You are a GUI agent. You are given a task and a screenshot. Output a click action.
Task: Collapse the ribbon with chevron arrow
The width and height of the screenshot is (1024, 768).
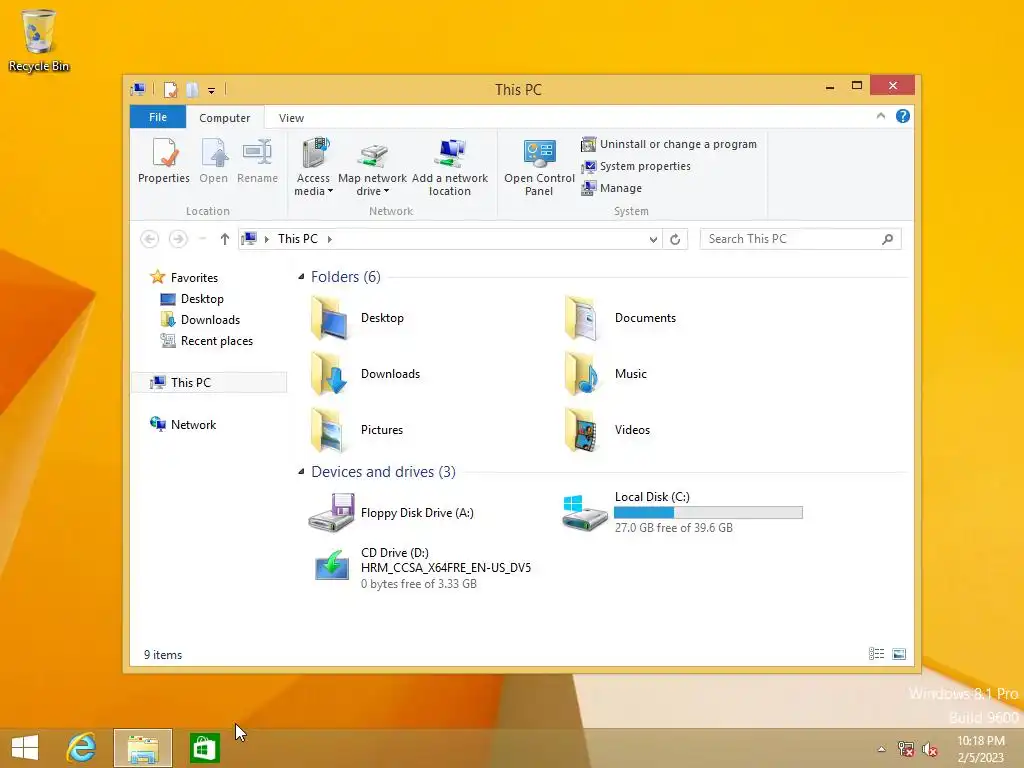click(x=880, y=116)
